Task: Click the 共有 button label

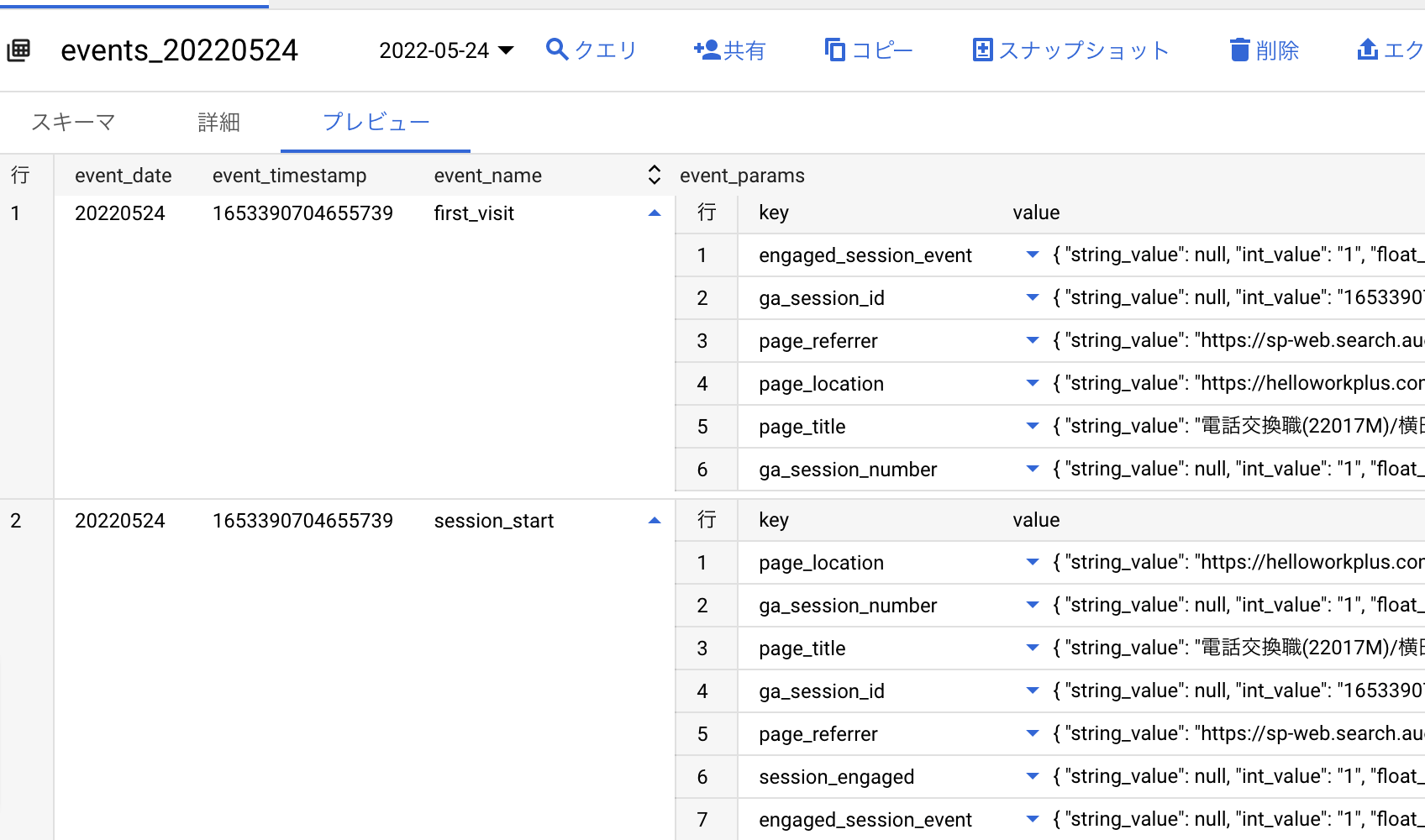Action: coord(744,50)
